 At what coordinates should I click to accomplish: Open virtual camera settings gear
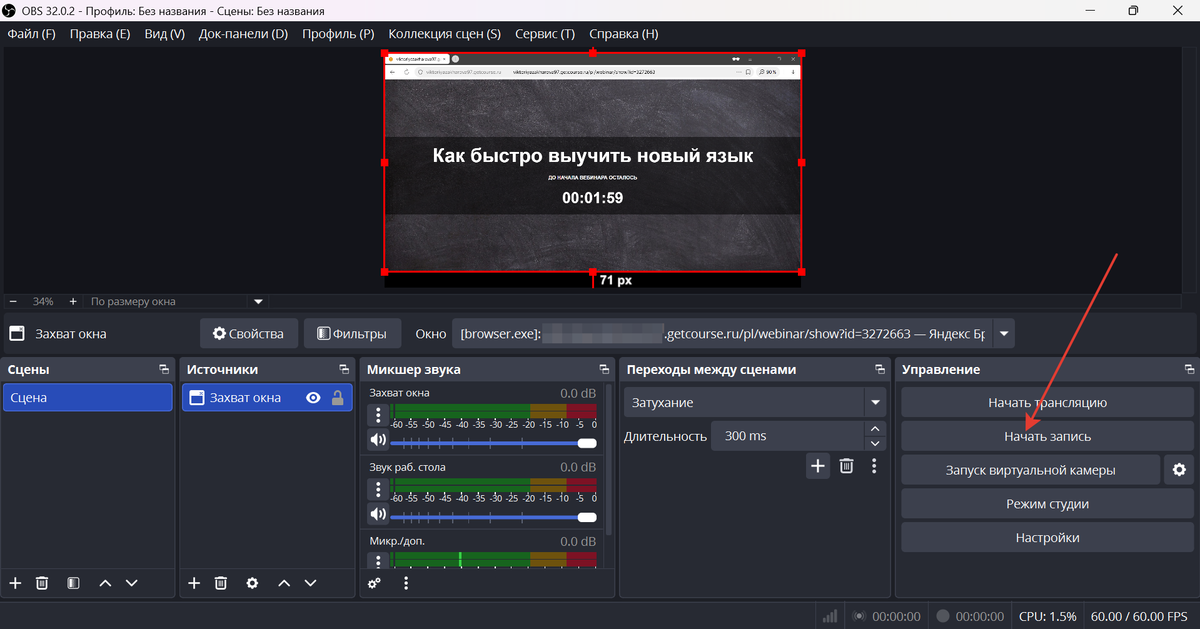tap(1179, 470)
